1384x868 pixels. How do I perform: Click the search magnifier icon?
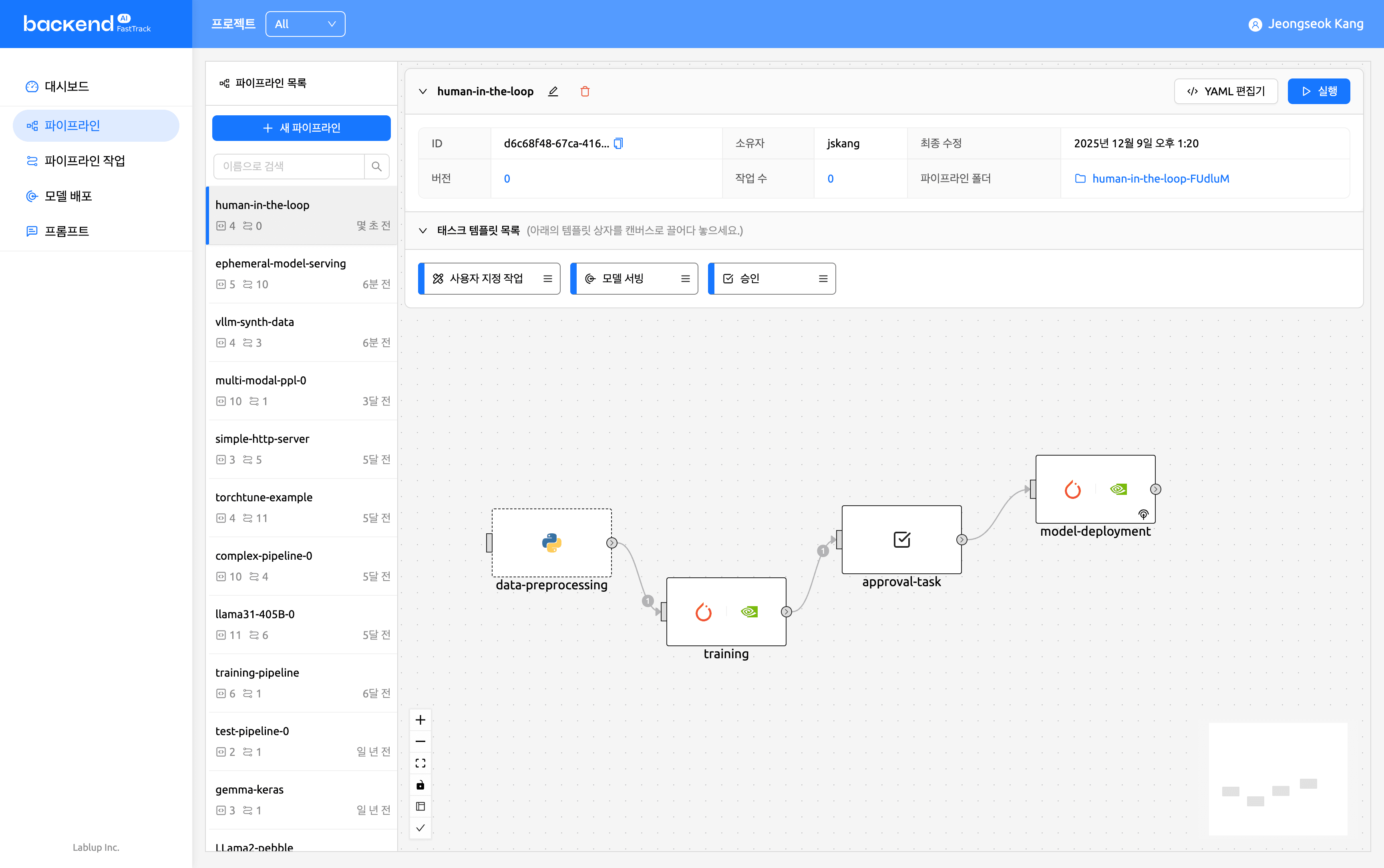376,167
